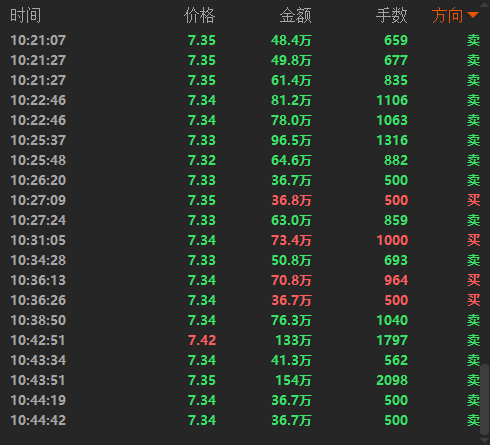Image resolution: width=490 pixels, height=445 pixels.
Task: Click the last row at 10:44:42
Action: 245,420
